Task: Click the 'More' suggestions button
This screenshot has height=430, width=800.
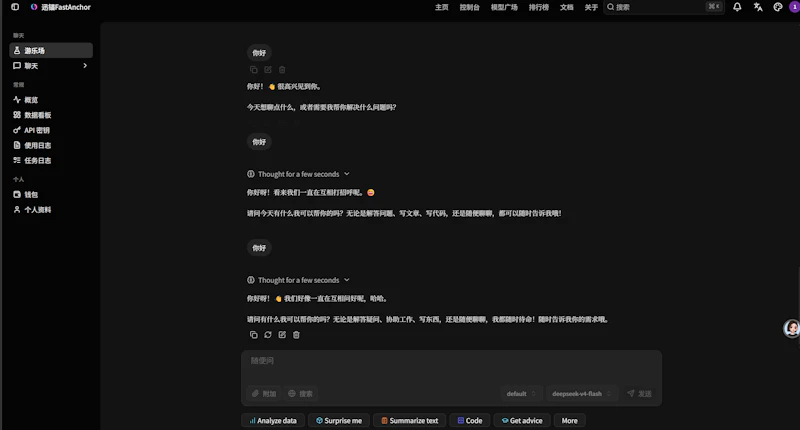Action: tap(569, 421)
